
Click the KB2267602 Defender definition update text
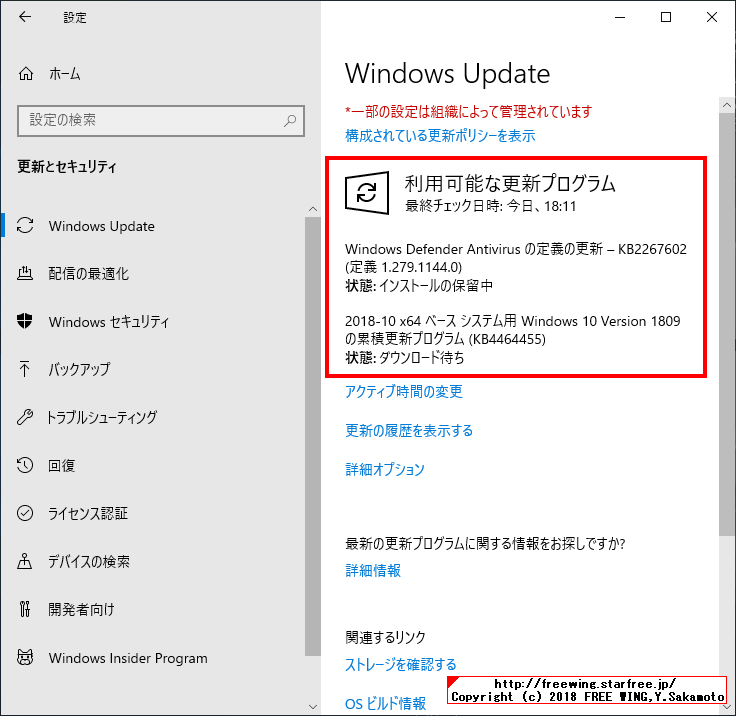coord(515,258)
